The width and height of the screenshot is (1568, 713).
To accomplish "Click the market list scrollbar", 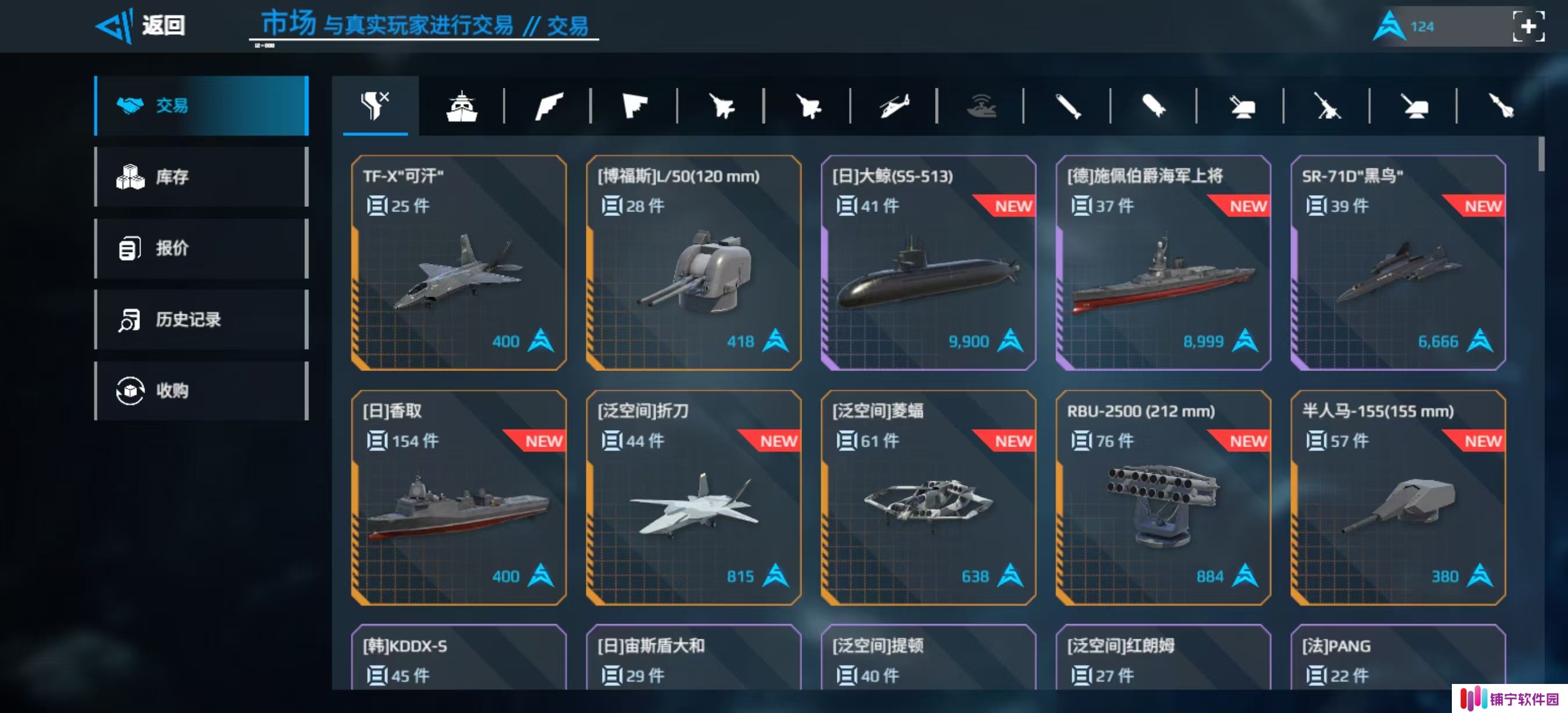I will click(1541, 154).
